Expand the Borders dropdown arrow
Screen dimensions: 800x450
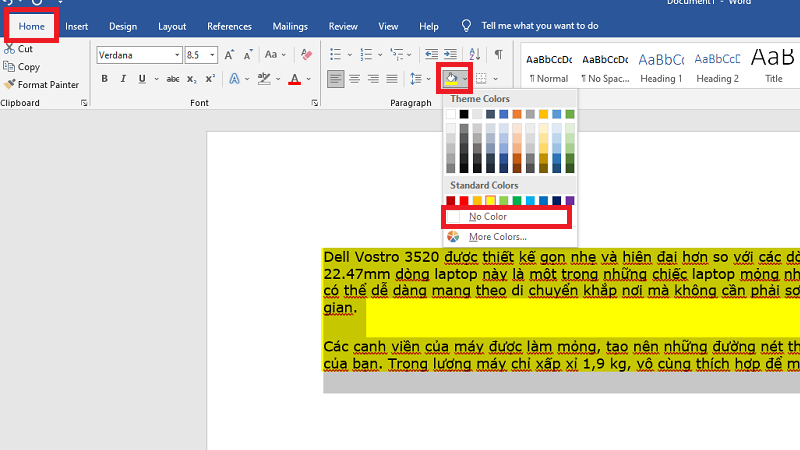pyautogui.click(x=495, y=79)
